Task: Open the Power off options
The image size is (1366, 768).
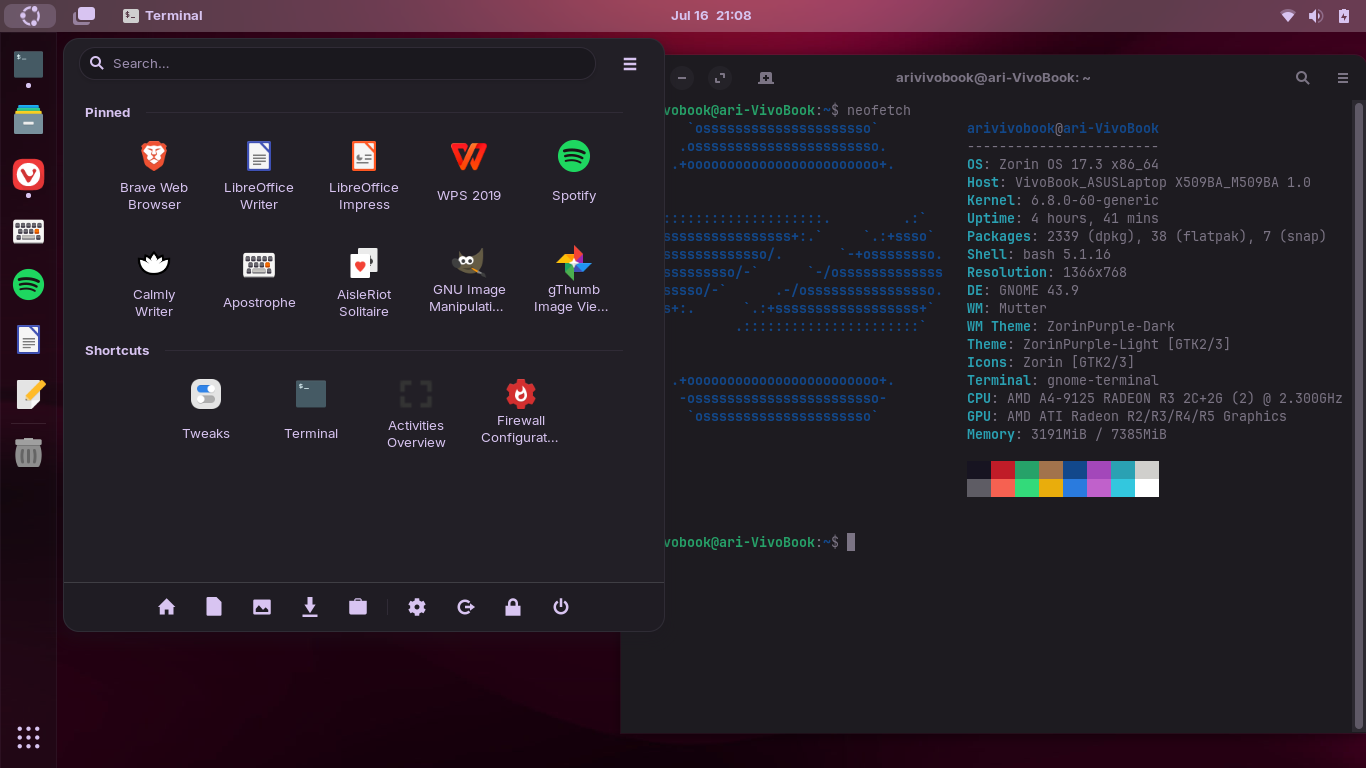Action: (561, 607)
